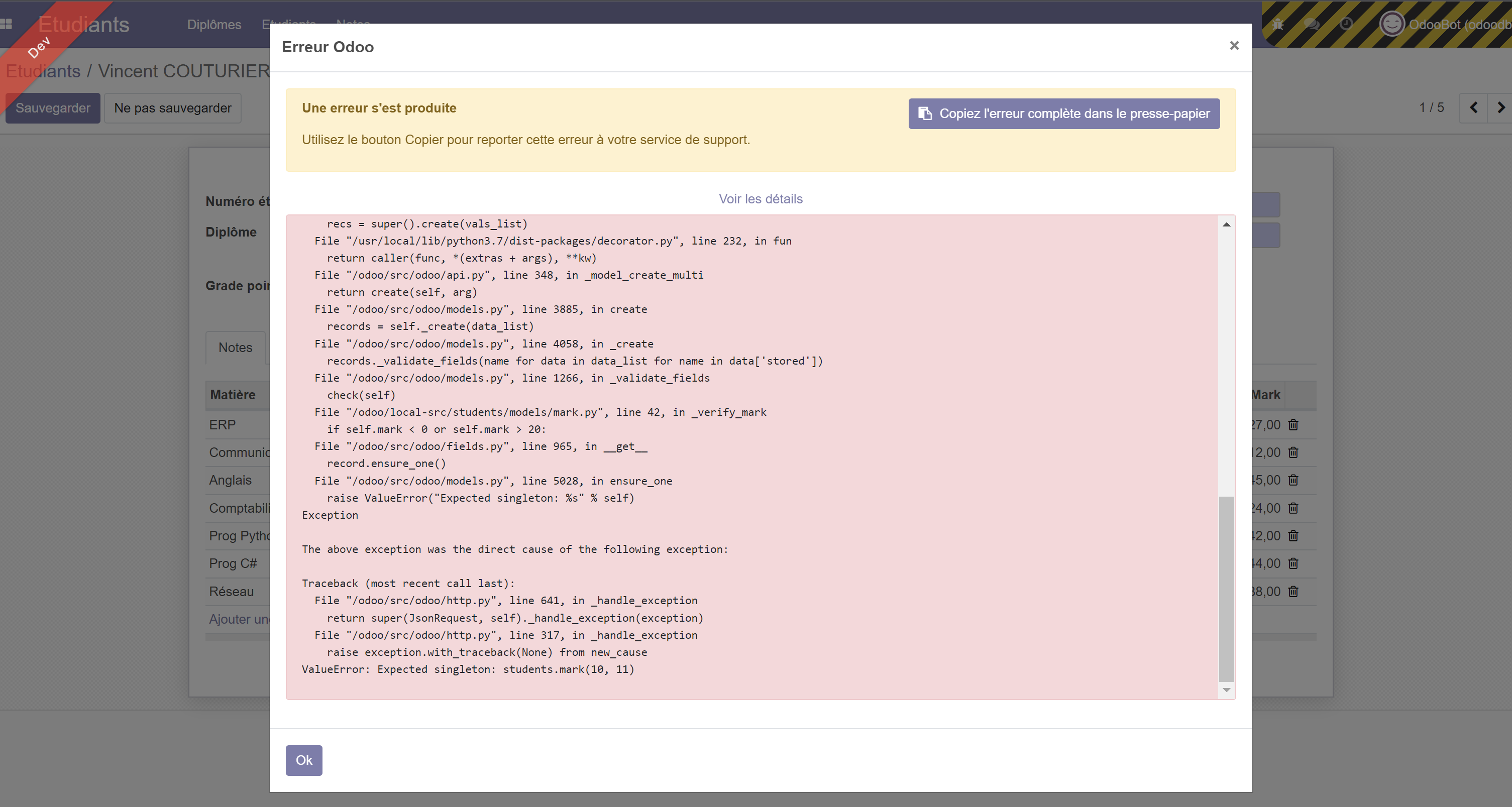Open the debug bug icon in top bar
1512x807 pixels.
click(1278, 24)
